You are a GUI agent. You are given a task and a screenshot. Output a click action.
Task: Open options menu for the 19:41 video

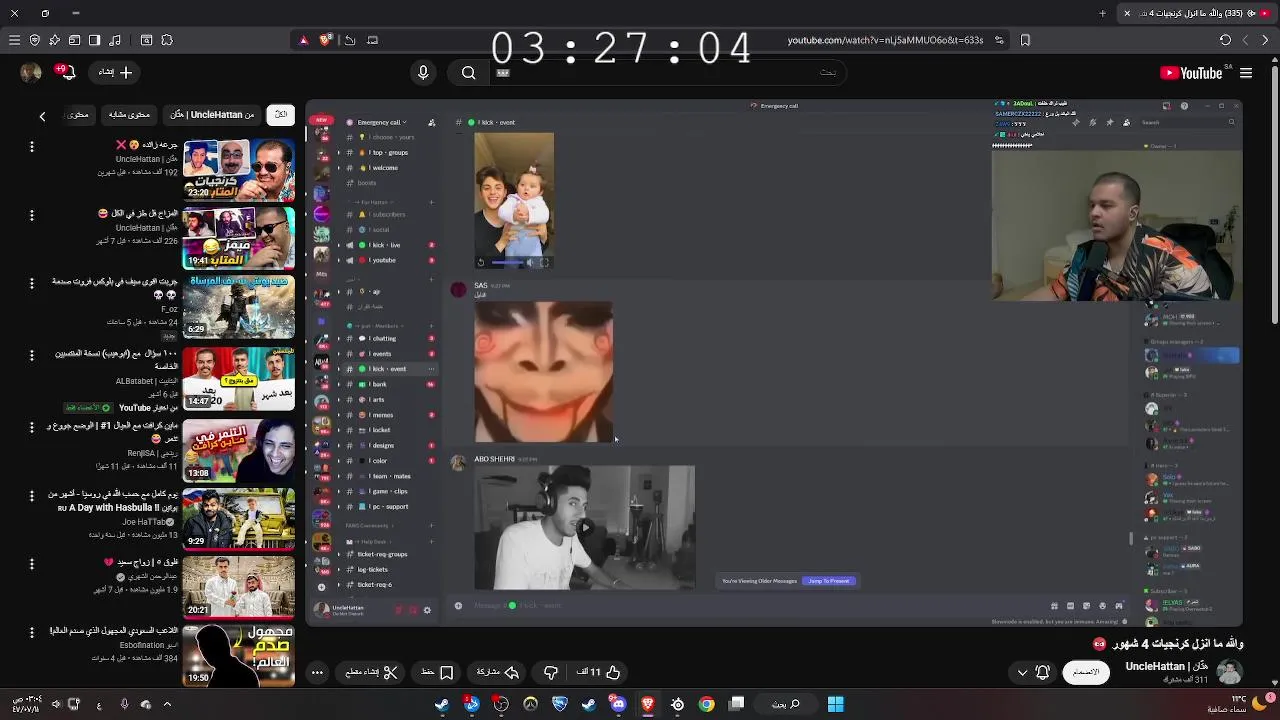coord(31,216)
